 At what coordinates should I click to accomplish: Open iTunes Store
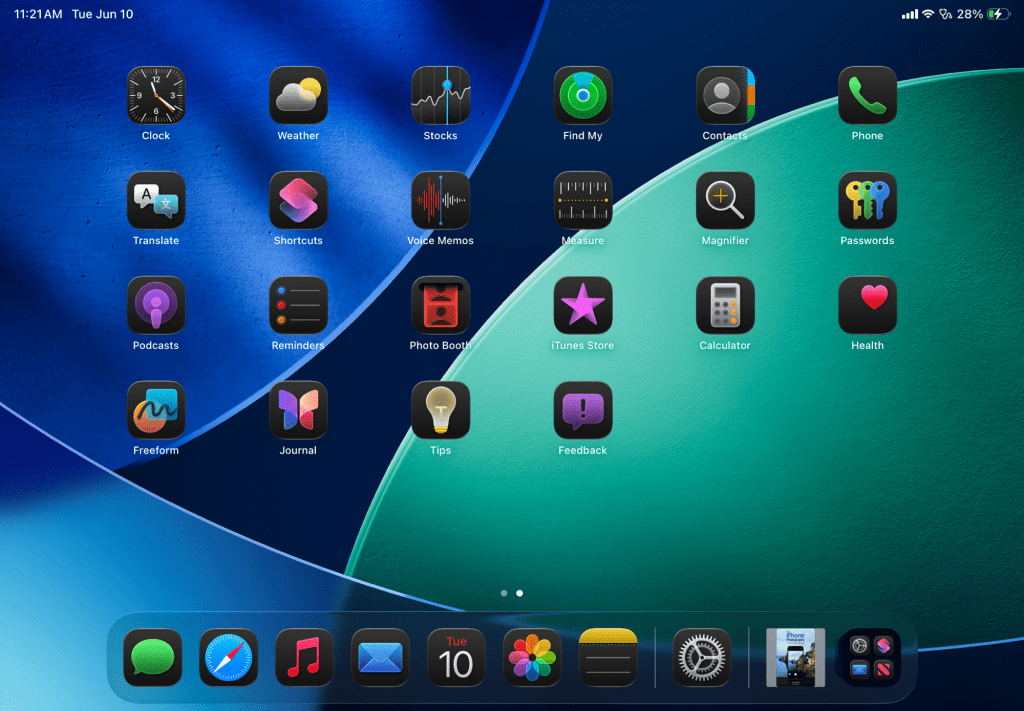click(x=583, y=305)
